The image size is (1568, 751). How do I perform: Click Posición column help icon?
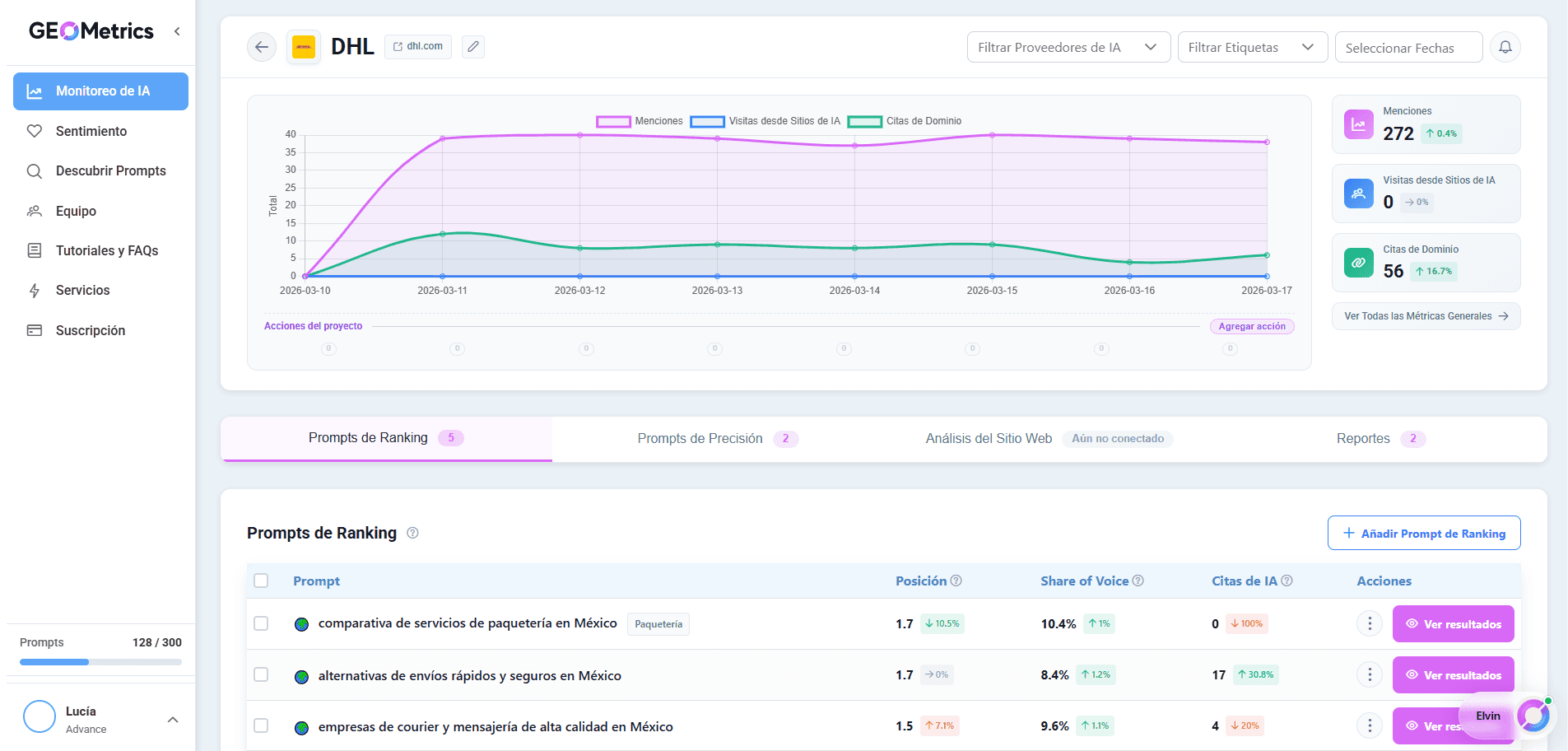tap(956, 581)
